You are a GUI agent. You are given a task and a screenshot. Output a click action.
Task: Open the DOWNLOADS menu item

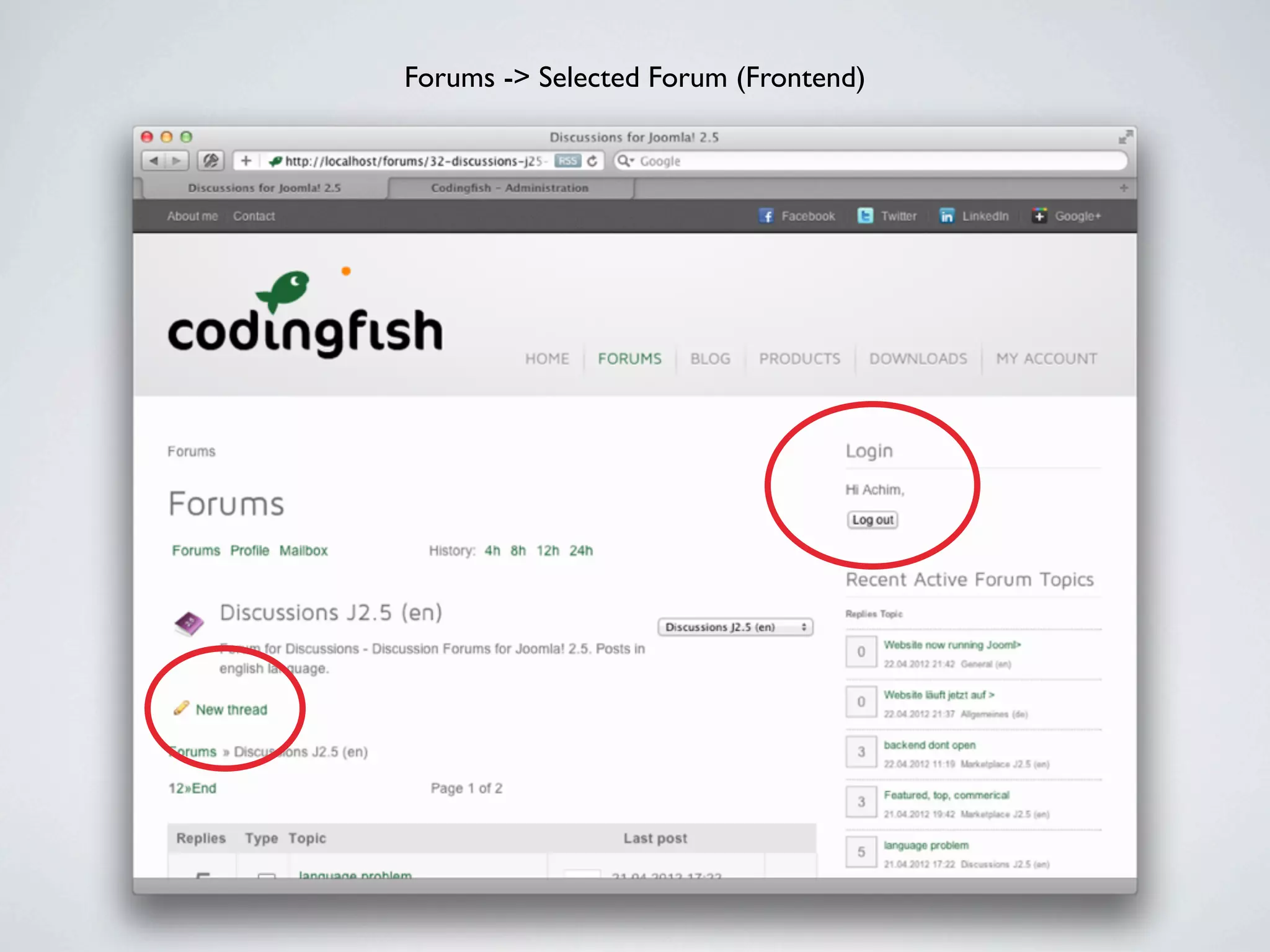(918, 359)
